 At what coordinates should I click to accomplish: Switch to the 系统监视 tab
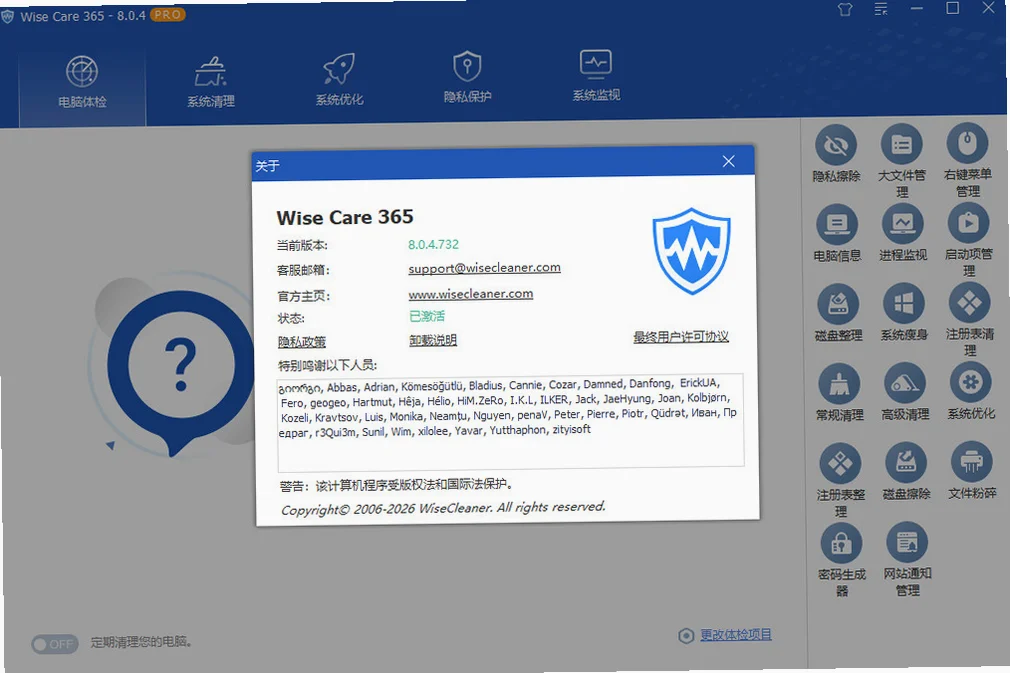pos(596,76)
